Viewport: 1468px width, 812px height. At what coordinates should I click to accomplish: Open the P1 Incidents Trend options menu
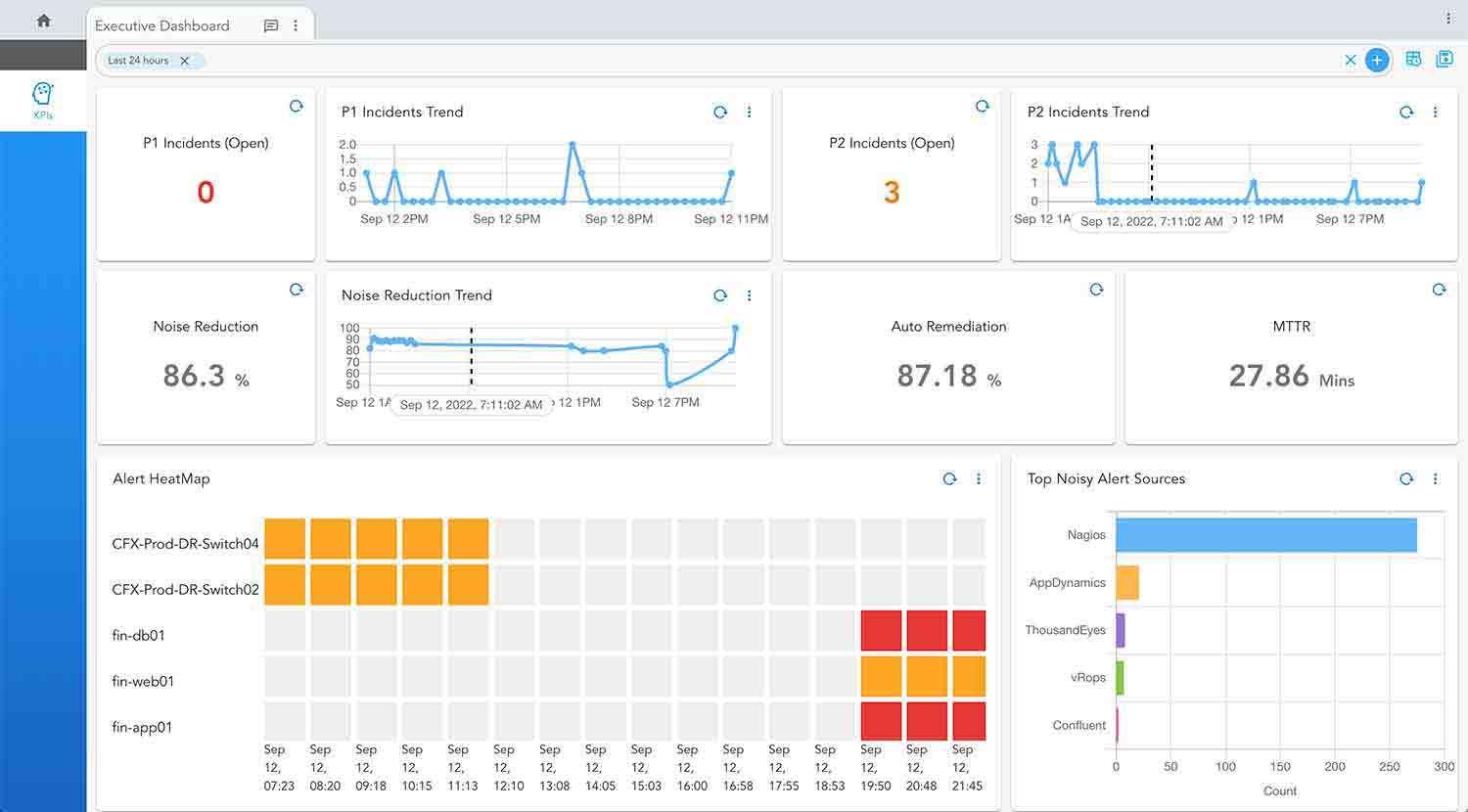click(750, 112)
